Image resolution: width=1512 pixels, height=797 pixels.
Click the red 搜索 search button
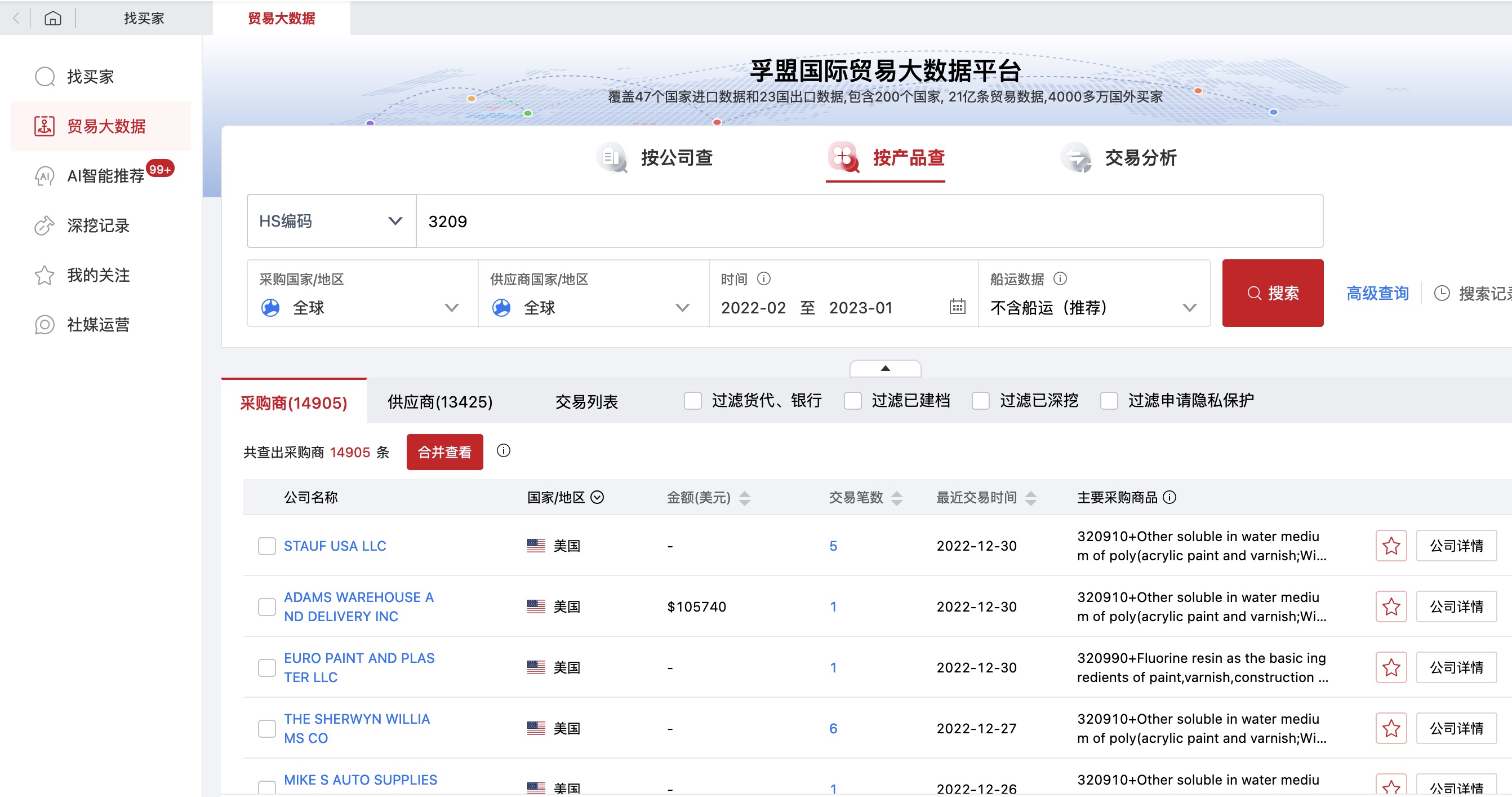1272,293
